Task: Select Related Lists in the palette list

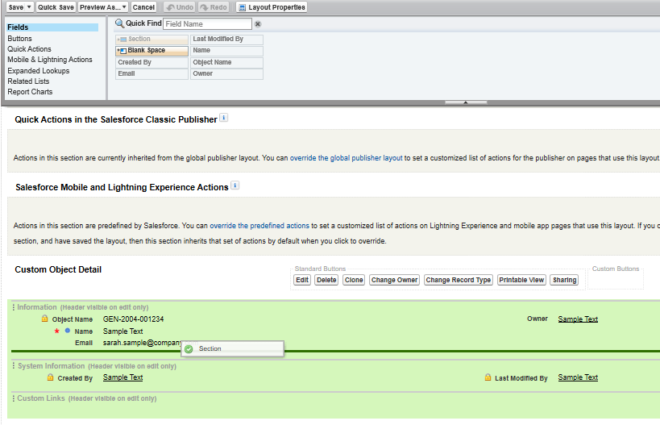Action: [x=30, y=82]
